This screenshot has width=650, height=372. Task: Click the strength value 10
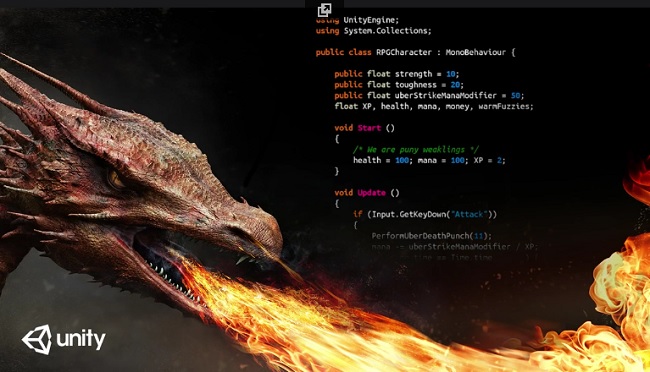point(451,74)
